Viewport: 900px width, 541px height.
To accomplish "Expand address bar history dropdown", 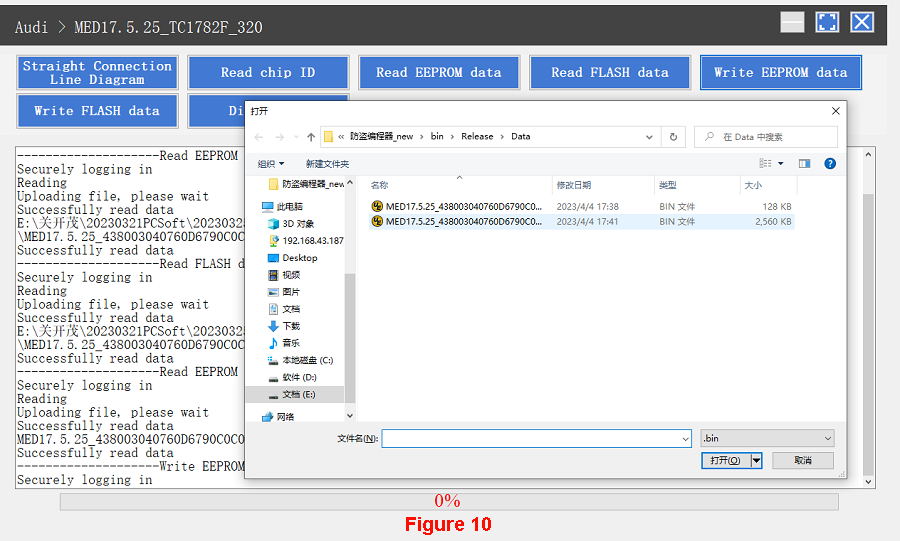I will (649, 137).
